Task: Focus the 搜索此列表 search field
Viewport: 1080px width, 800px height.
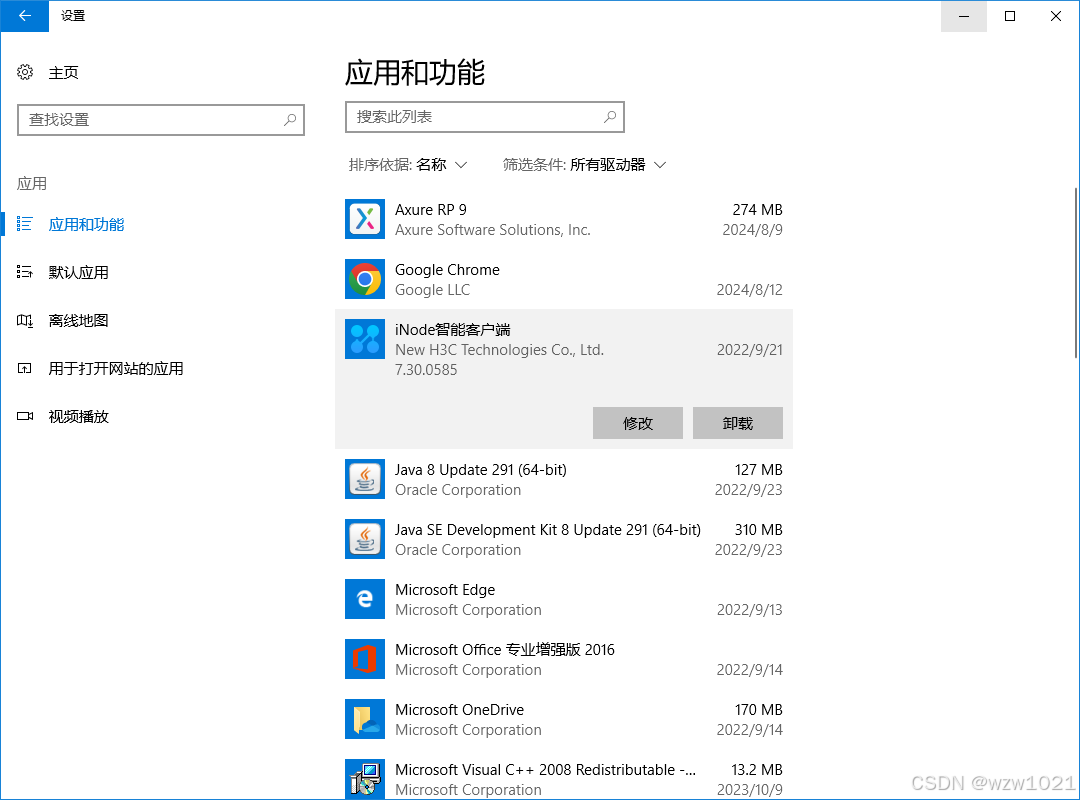Action: tap(484, 117)
